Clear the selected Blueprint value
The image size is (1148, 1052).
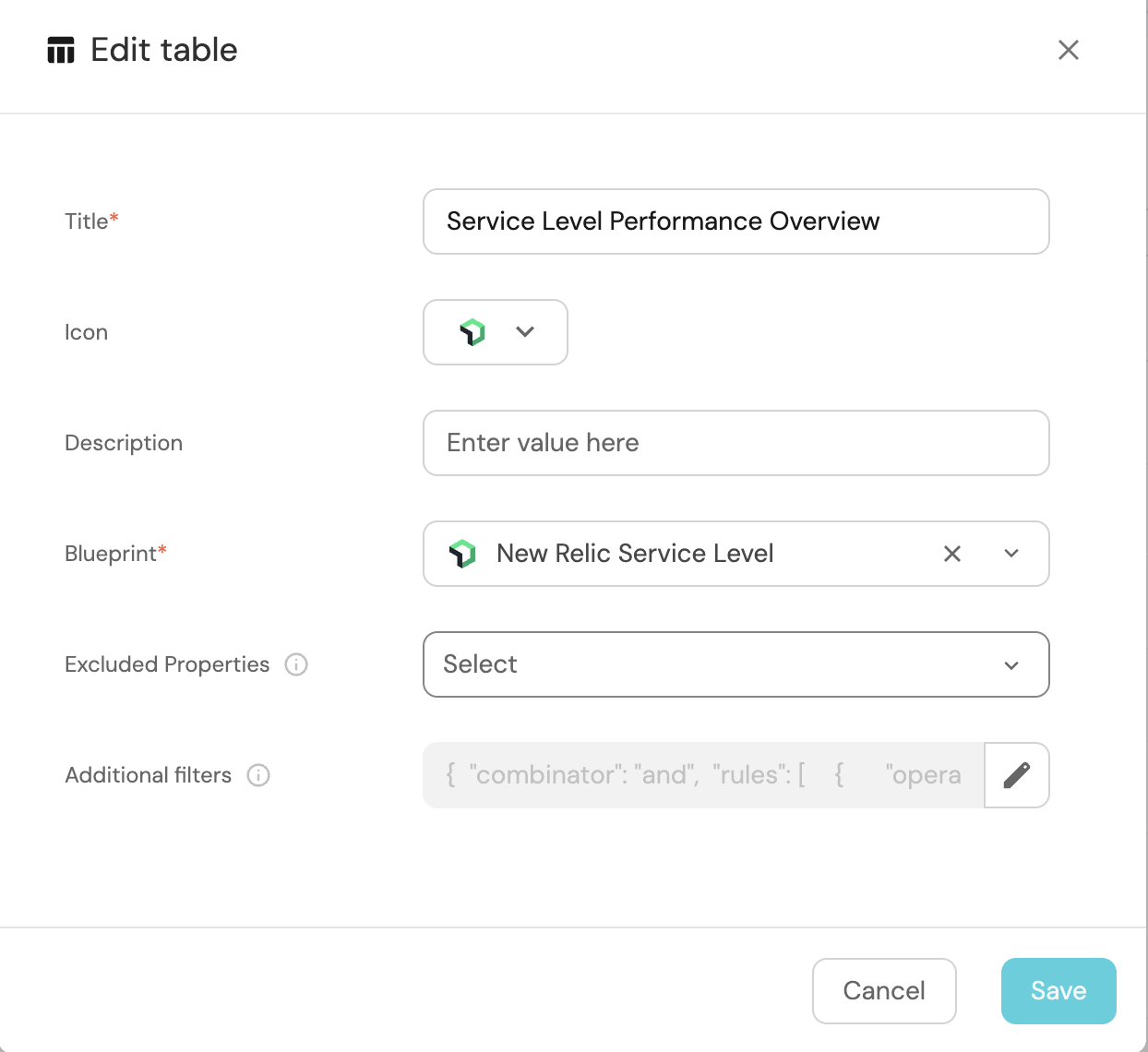click(x=951, y=554)
